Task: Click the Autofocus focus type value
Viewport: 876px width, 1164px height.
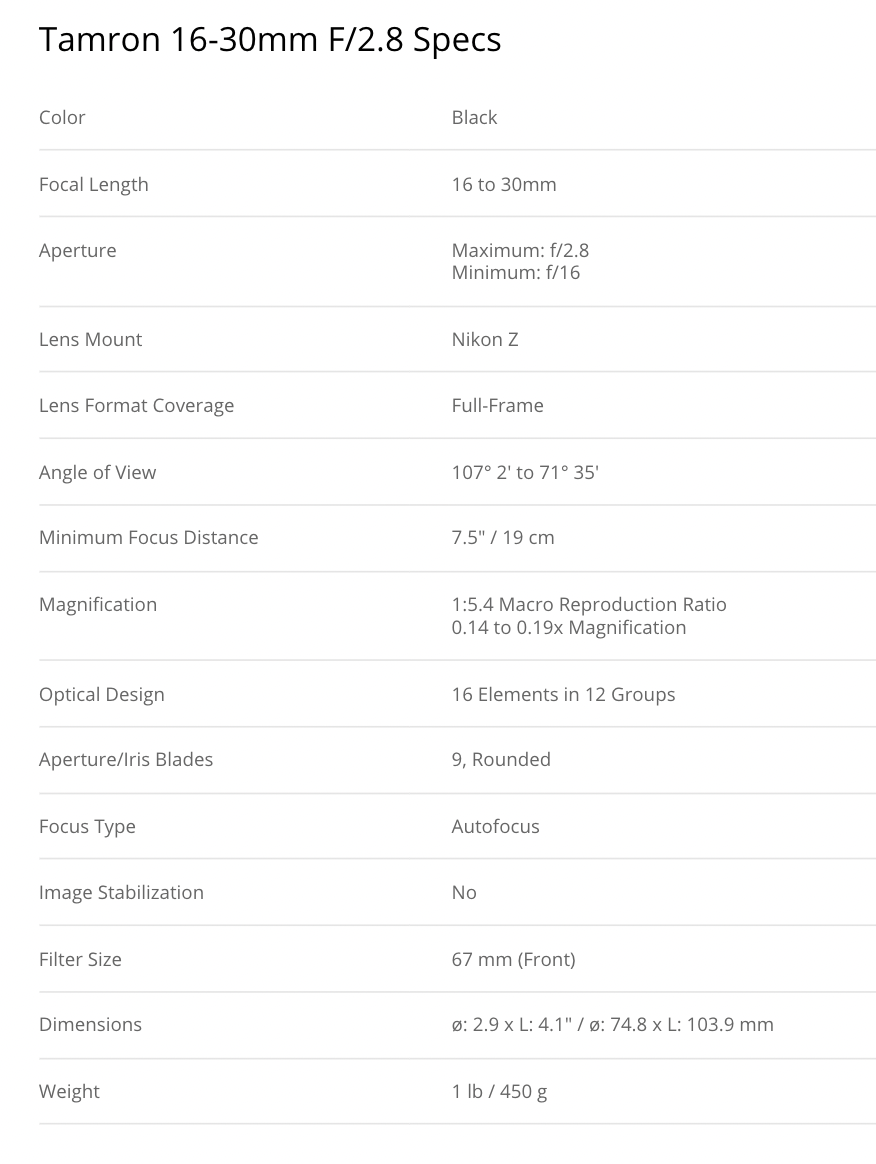Action: click(x=495, y=826)
